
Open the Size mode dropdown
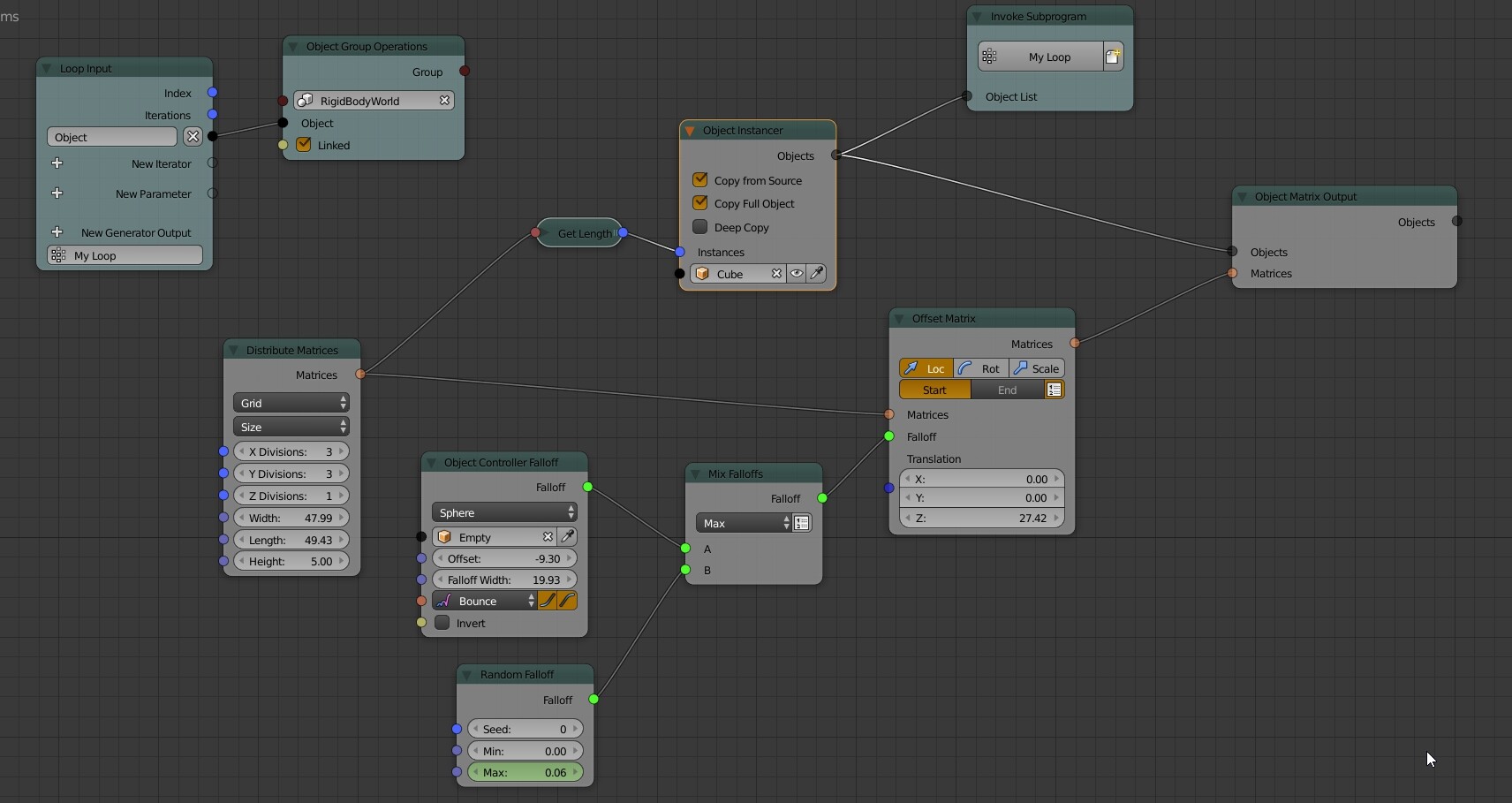291,427
